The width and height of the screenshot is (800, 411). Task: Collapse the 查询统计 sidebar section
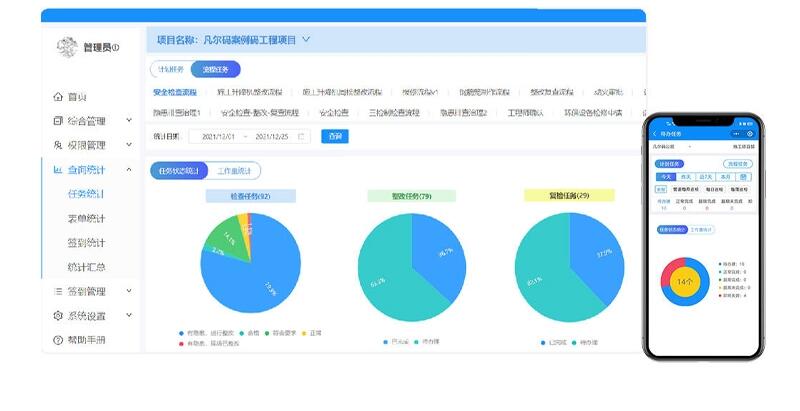(x=129, y=170)
